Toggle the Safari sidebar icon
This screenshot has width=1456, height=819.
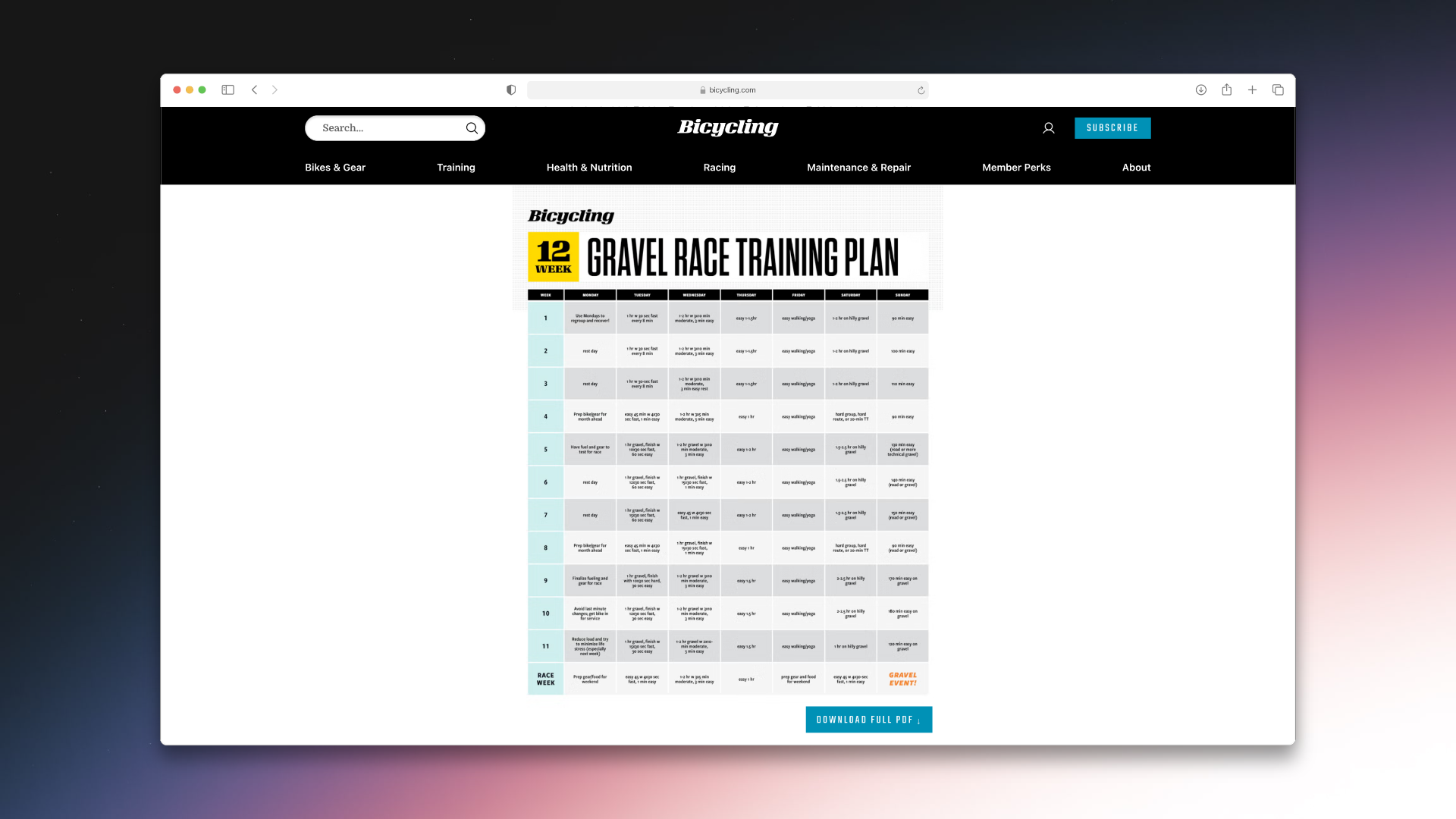(227, 89)
